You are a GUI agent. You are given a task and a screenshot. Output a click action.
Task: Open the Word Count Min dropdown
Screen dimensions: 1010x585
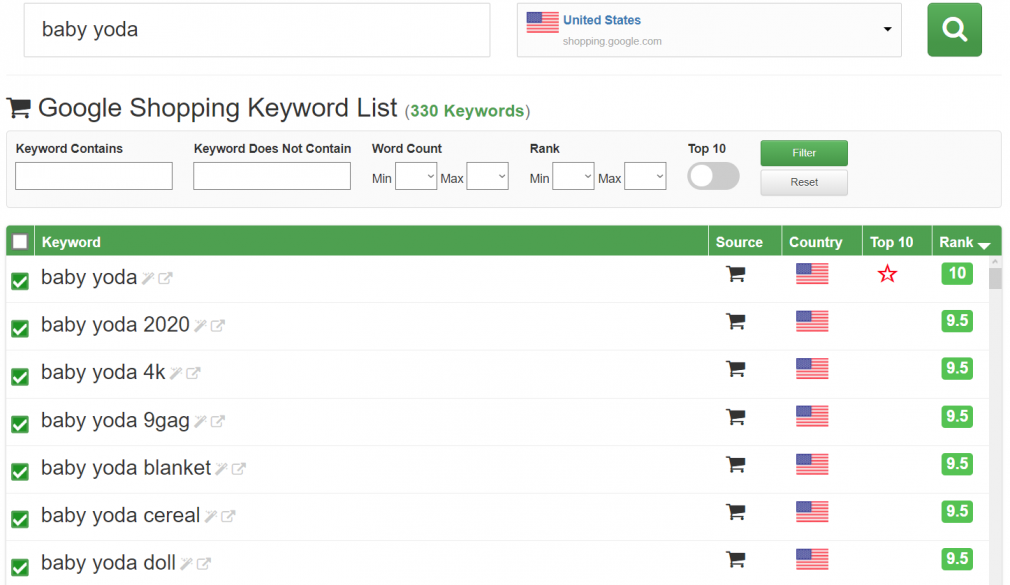click(416, 176)
